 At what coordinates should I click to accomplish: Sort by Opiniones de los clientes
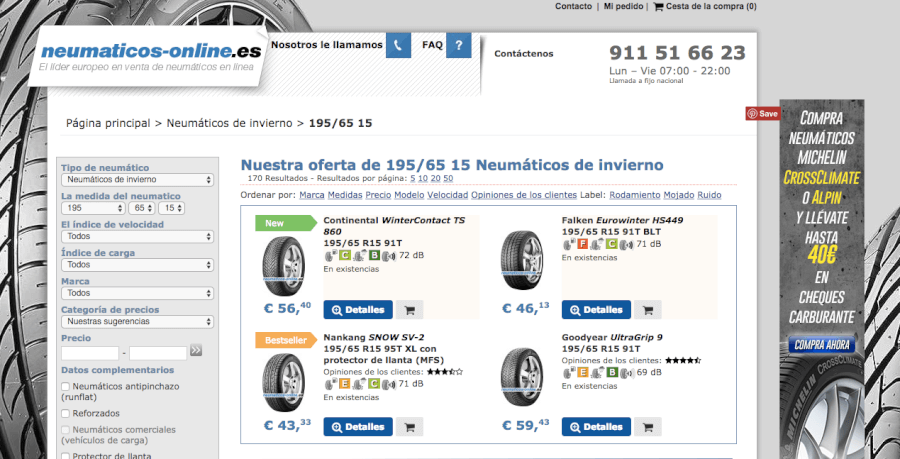[524, 195]
